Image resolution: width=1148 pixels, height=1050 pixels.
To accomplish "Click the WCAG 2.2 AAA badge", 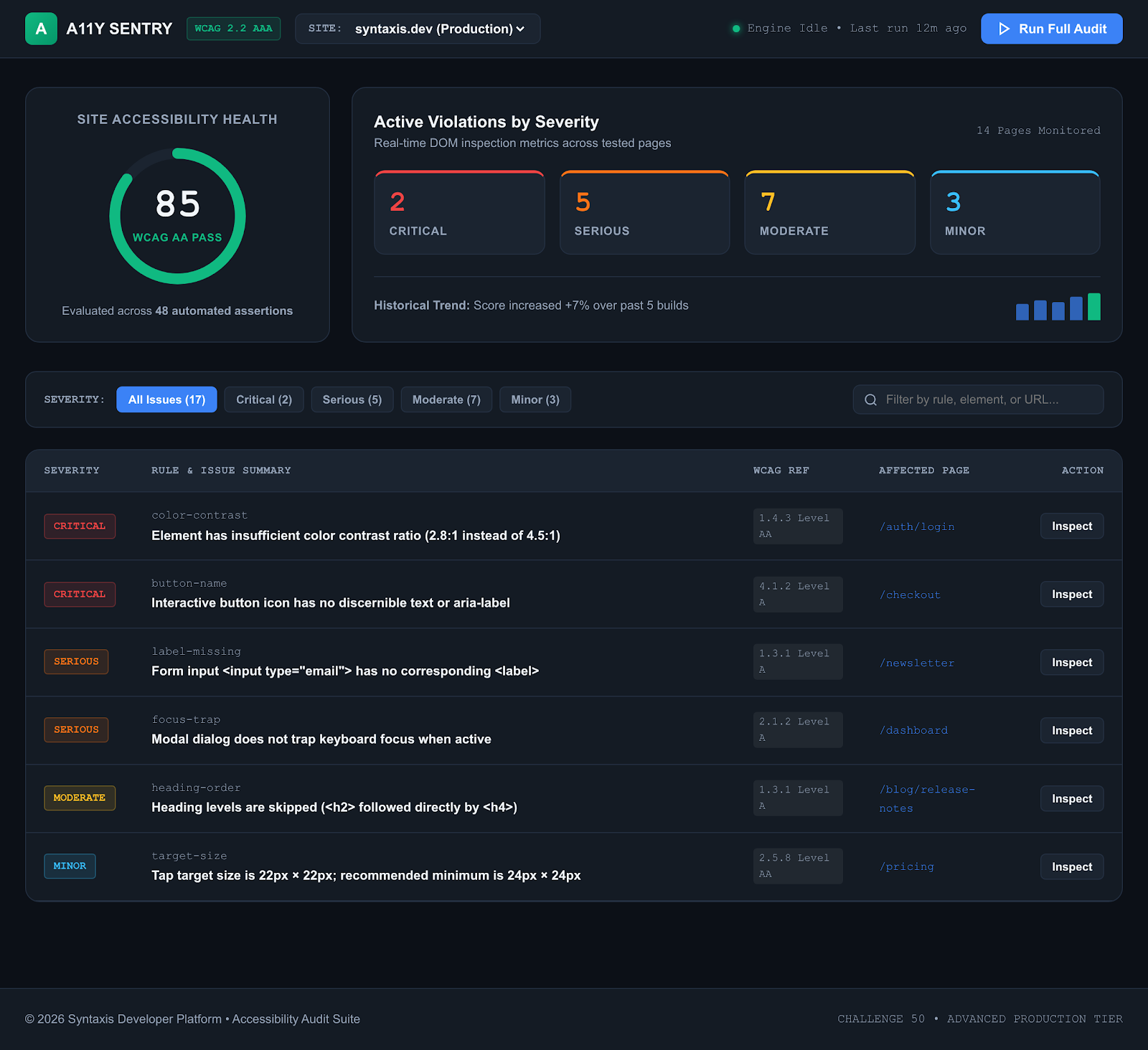I will 233,29.
